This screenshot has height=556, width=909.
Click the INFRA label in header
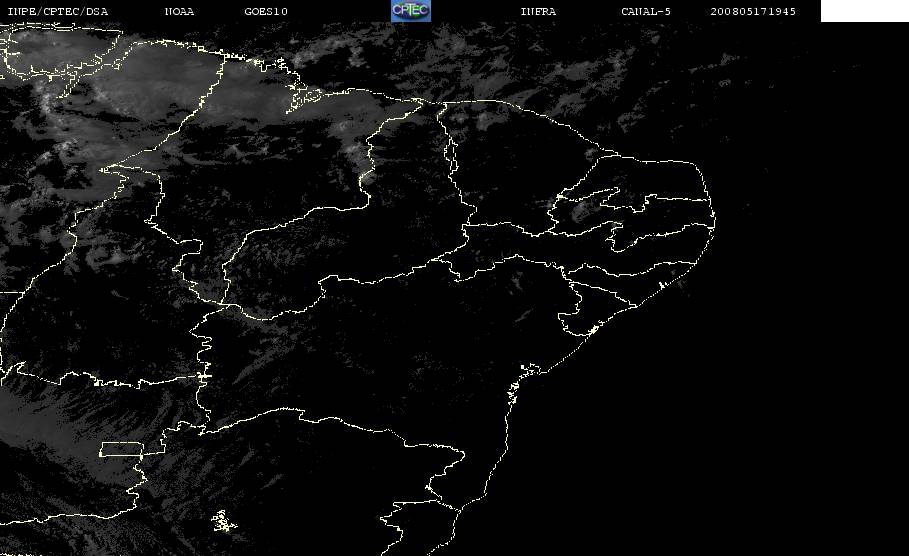pyautogui.click(x=538, y=12)
